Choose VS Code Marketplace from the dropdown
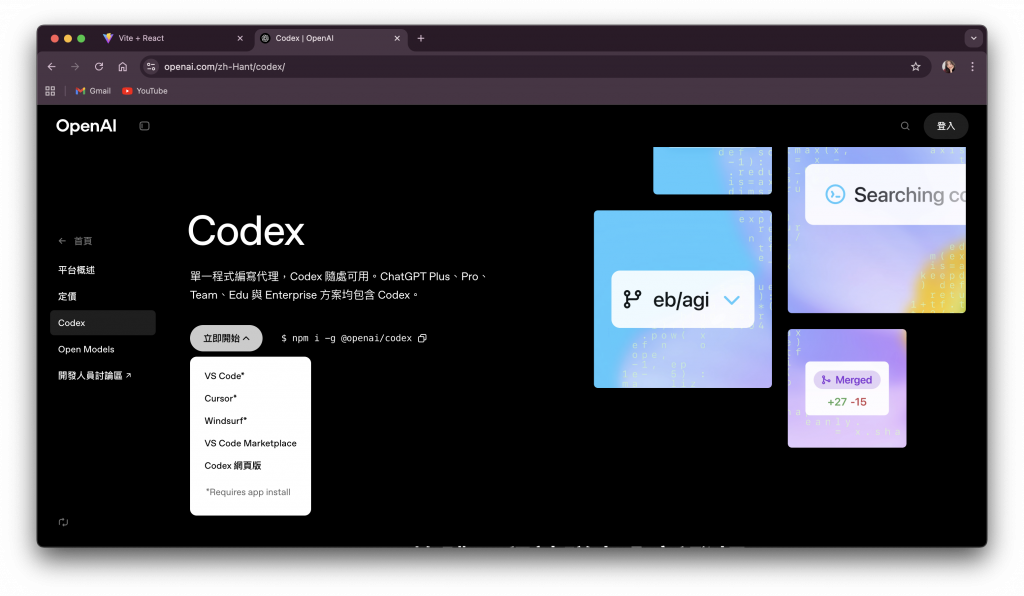The height and width of the screenshot is (596, 1024). (x=250, y=443)
